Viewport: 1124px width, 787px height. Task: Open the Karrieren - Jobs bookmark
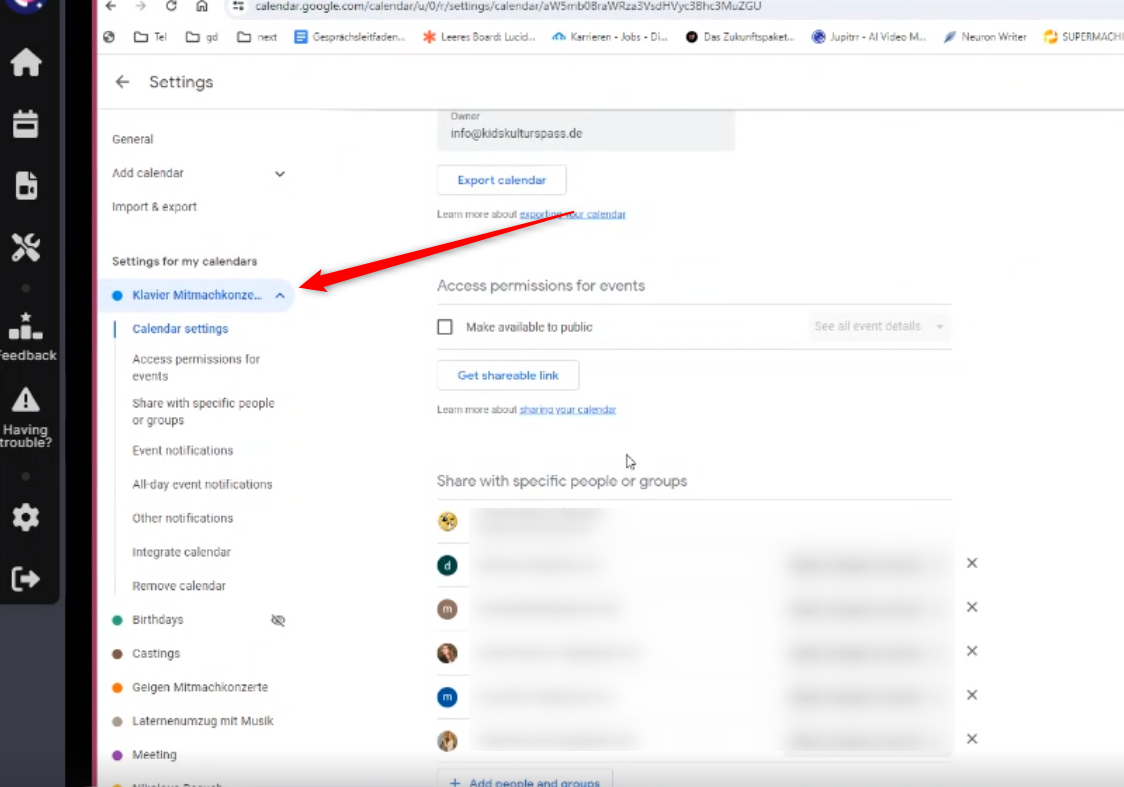[609, 37]
